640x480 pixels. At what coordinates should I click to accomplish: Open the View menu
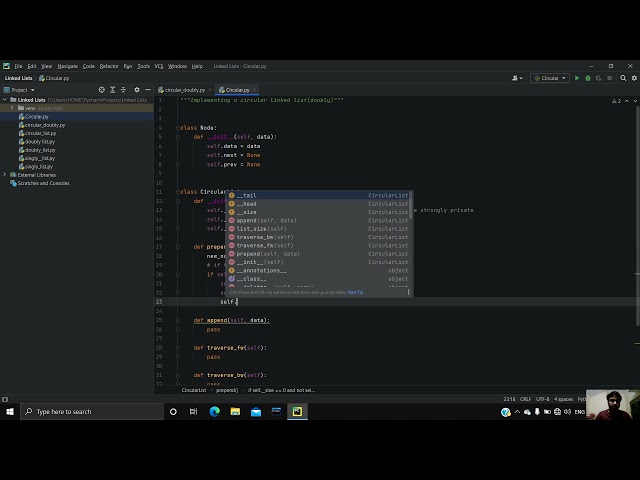click(x=47, y=66)
